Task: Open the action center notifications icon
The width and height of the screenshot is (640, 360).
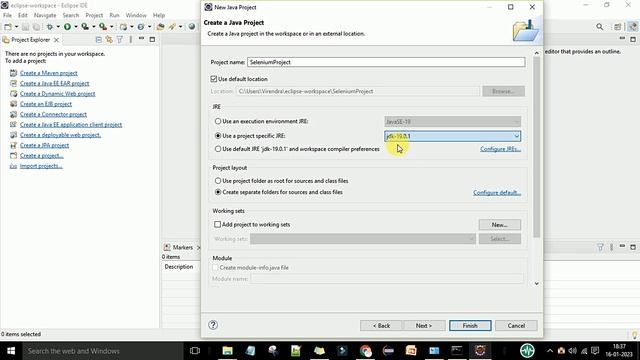Action: (595, 351)
